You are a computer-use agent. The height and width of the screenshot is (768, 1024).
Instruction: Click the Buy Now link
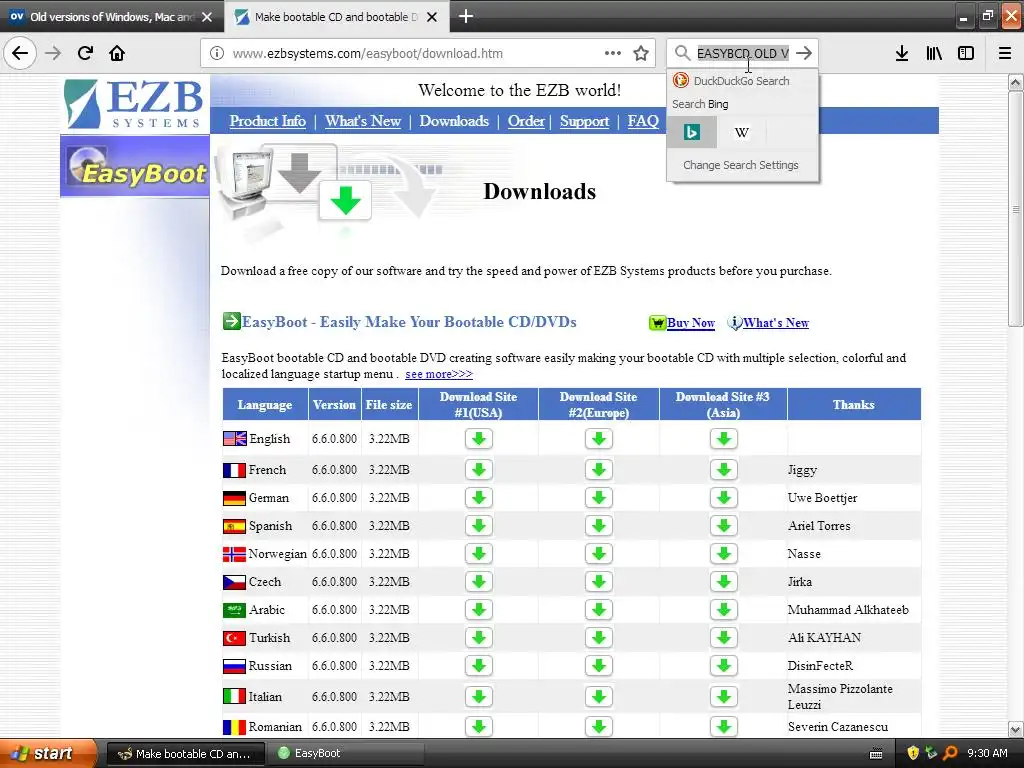click(691, 323)
